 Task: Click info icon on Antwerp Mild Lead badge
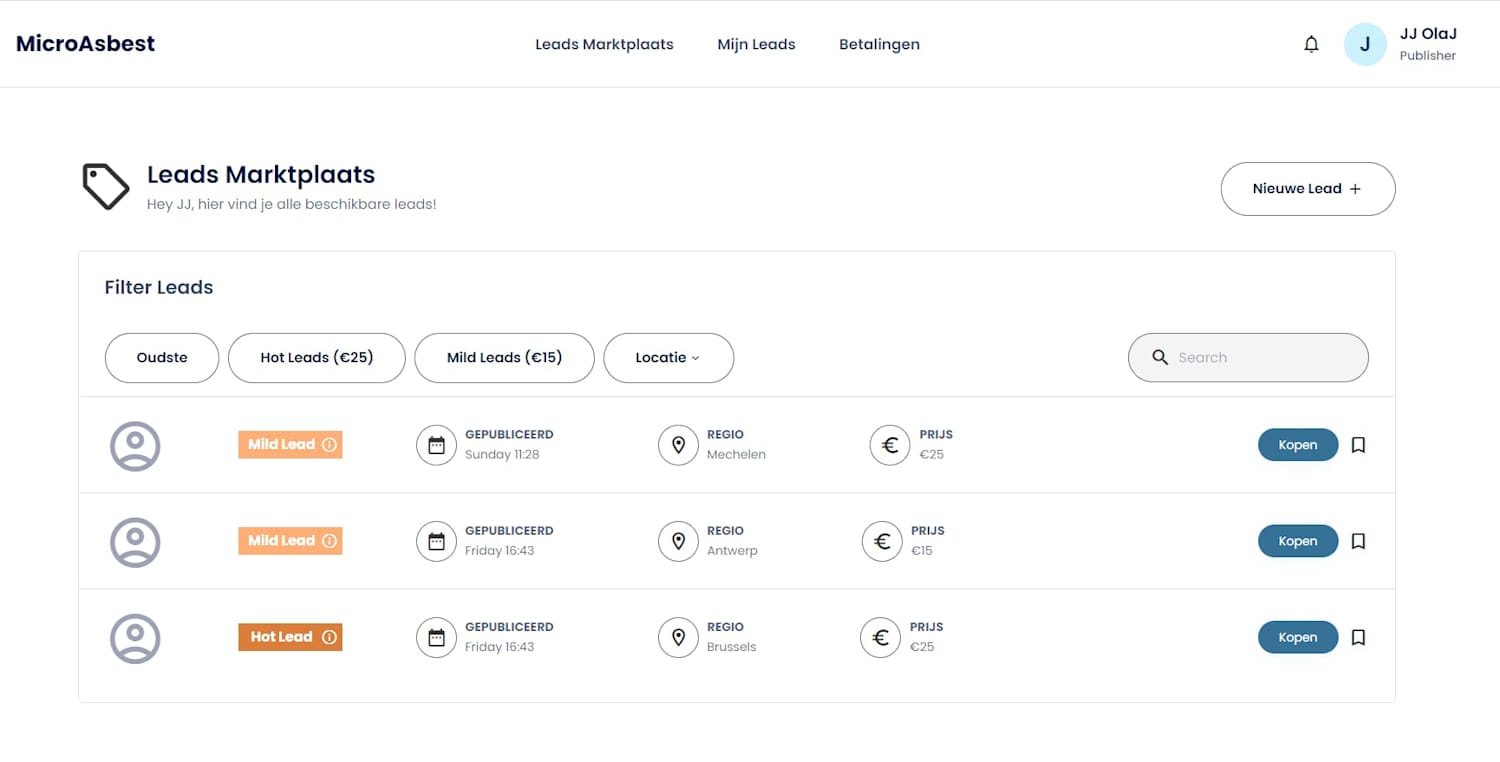tap(329, 541)
